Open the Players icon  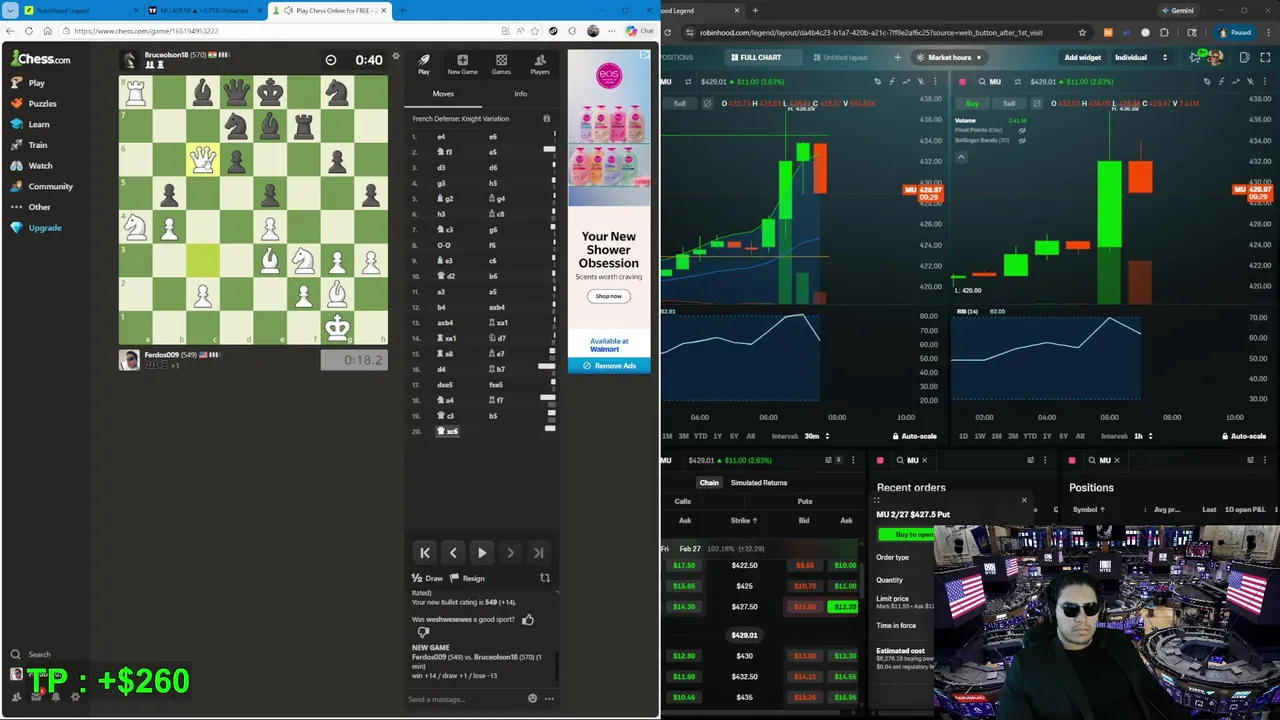540,65
